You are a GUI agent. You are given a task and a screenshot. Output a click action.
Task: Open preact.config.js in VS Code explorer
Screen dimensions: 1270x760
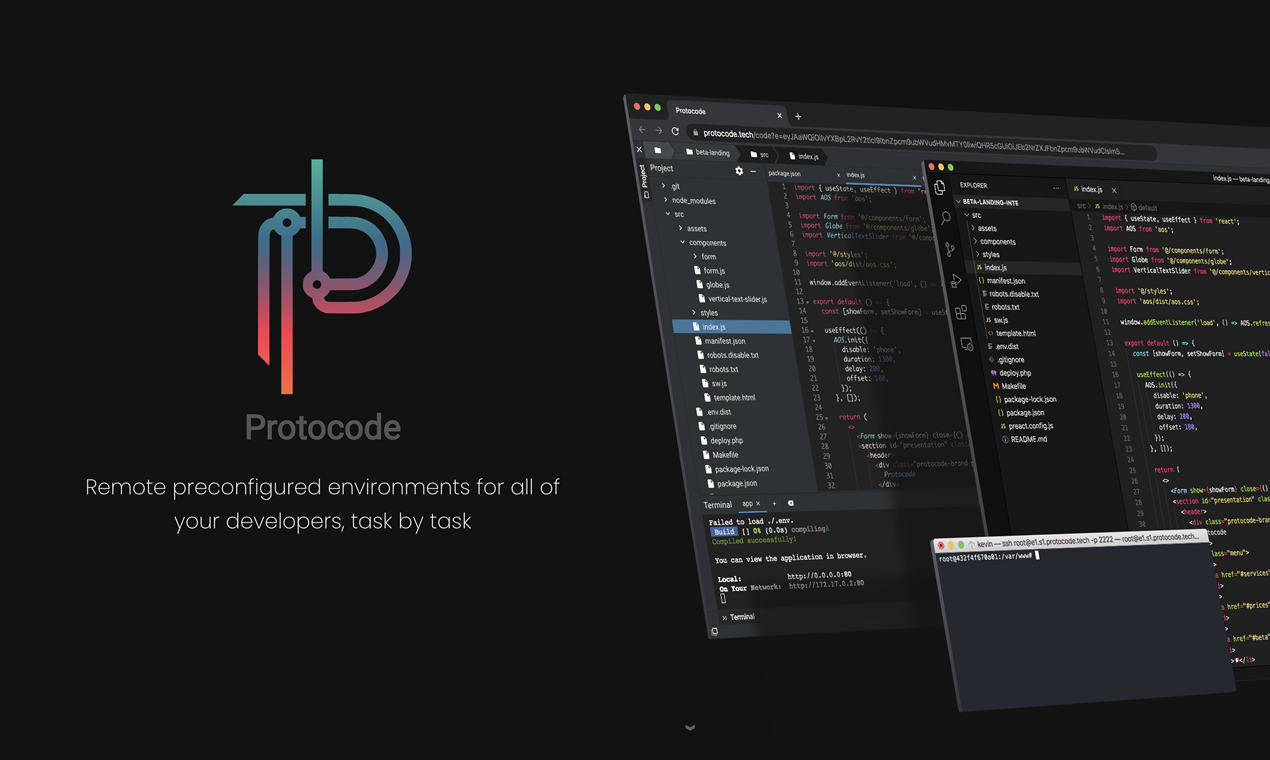(1025, 426)
